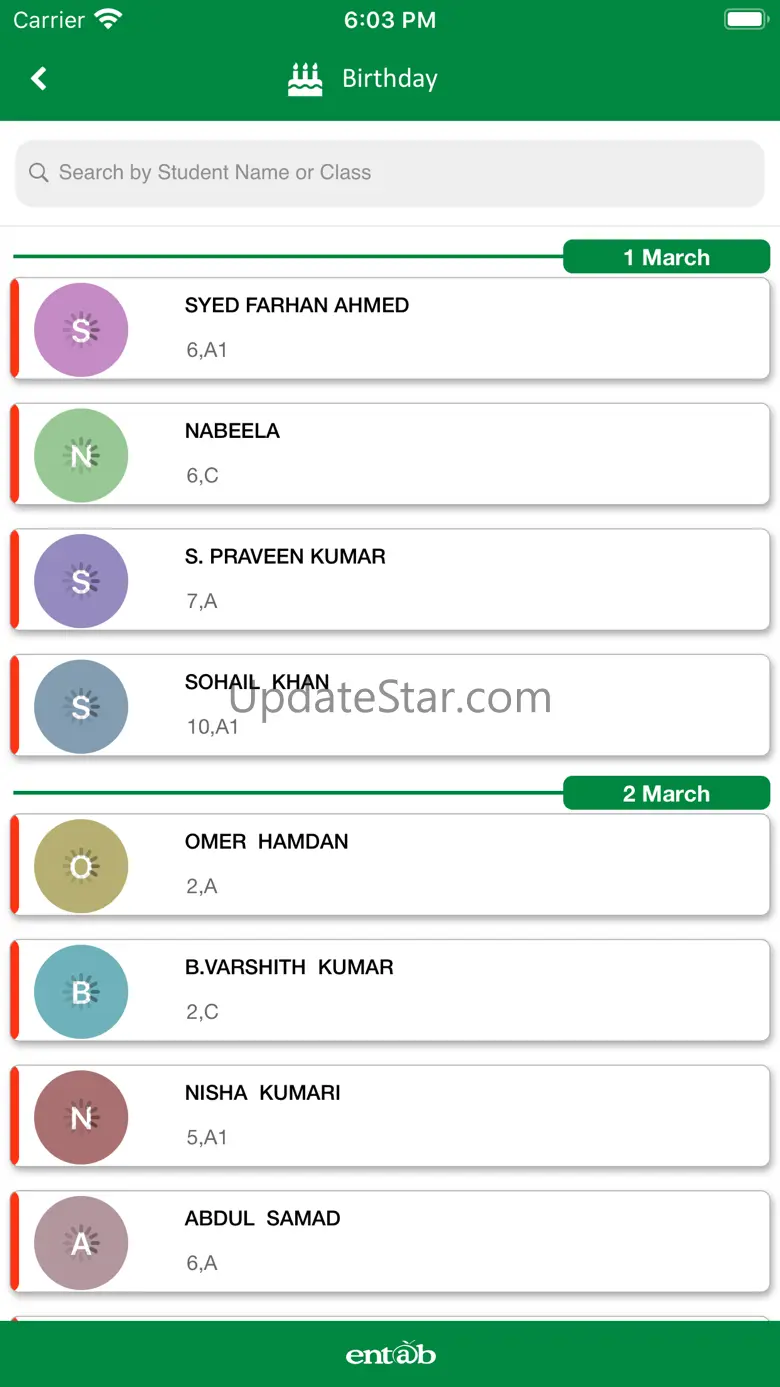The height and width of the screenshot is (1387, 780).
Task: Select S. Praveen Kumar's violet avatar
Action: 81,581
